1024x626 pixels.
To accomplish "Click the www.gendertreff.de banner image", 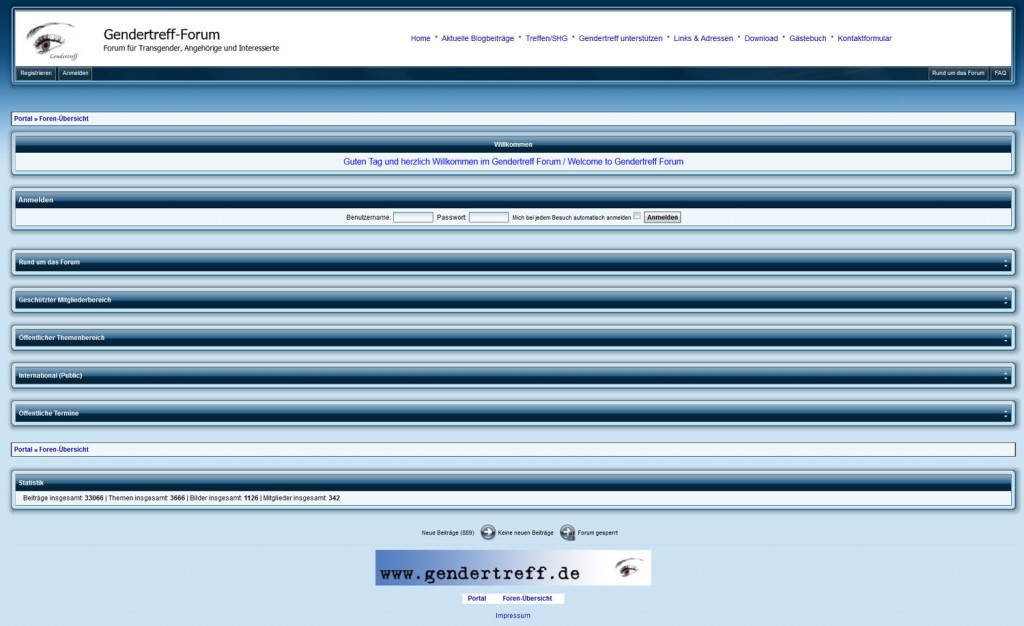I will point(513,568).
